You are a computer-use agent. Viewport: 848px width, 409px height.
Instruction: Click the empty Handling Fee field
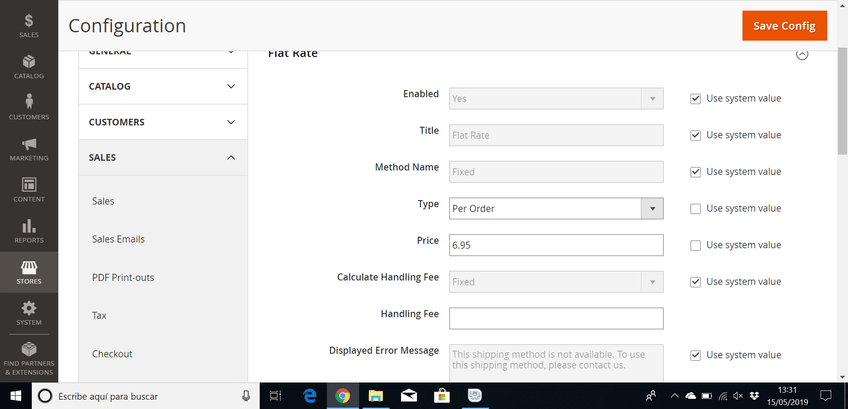tap(556, 318)
